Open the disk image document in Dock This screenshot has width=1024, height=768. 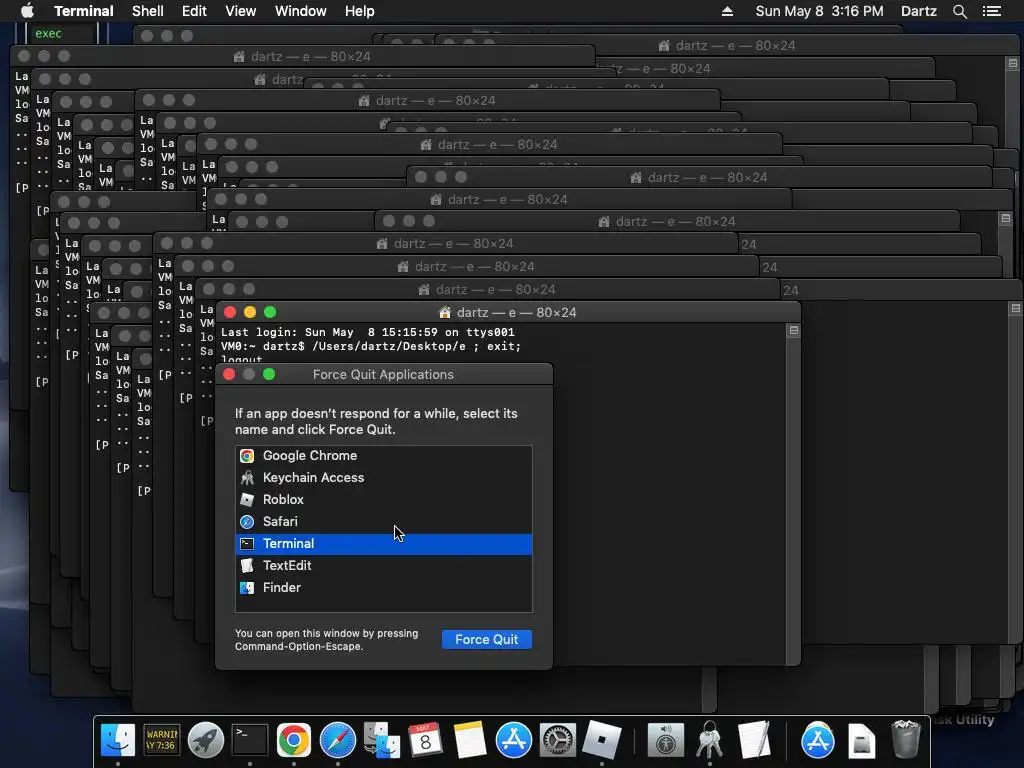[861, 740]
